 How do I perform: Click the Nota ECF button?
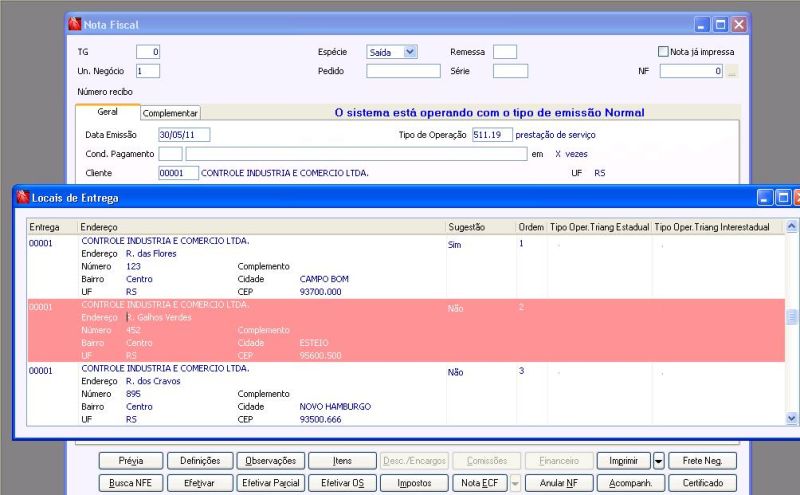point(480,483)
